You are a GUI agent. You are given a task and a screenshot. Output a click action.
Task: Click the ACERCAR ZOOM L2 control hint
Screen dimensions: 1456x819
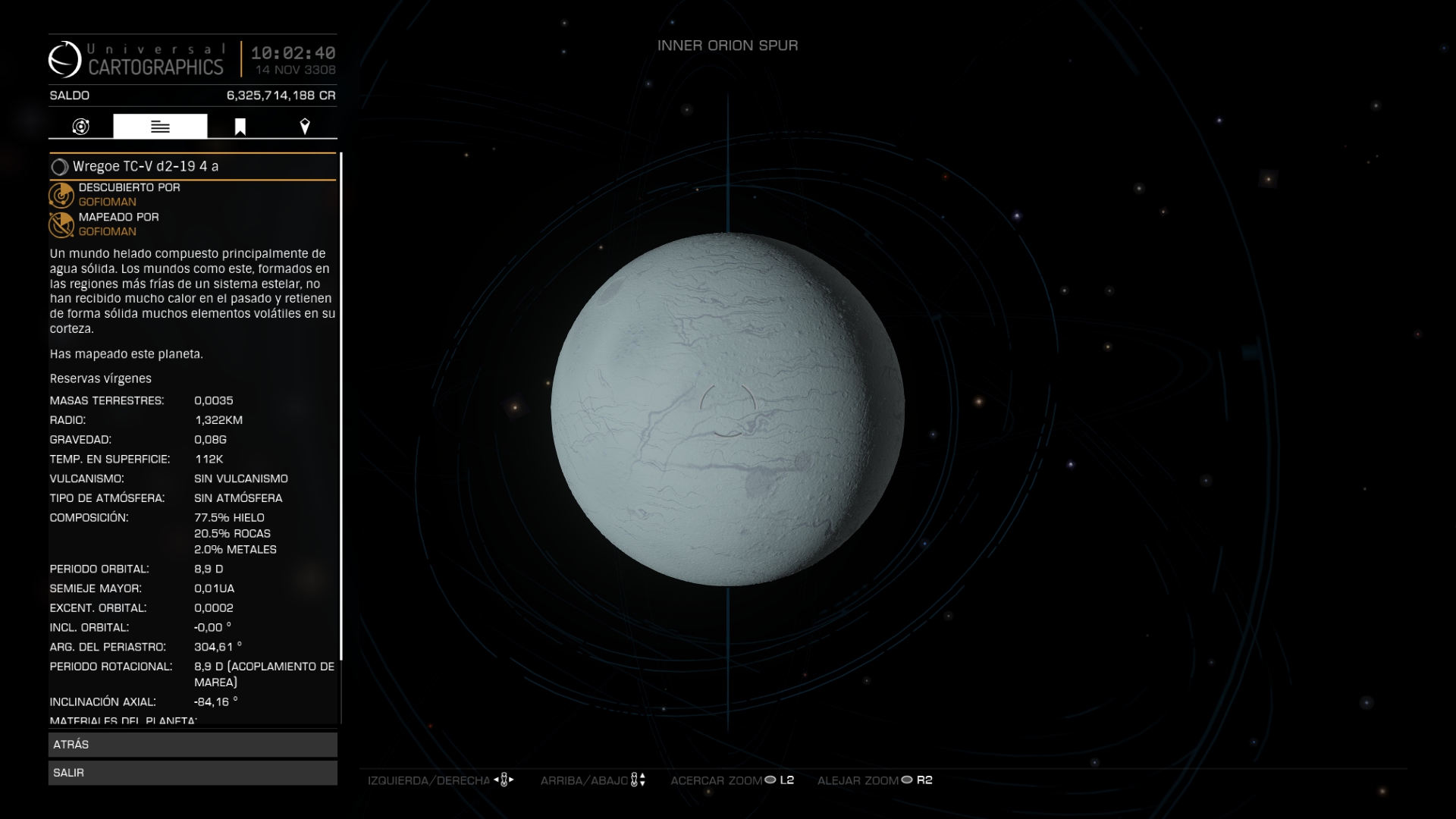coord(732,780)
